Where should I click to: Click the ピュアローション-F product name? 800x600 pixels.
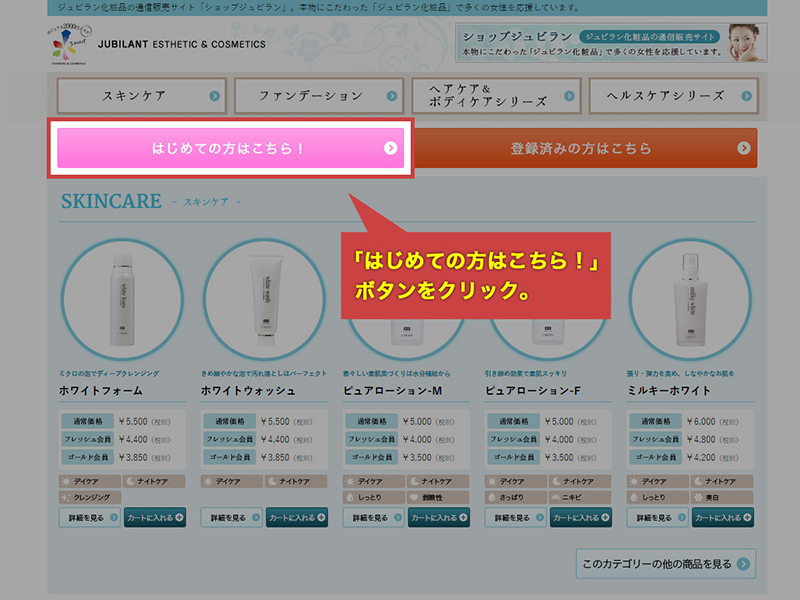[x=533, y=391]
